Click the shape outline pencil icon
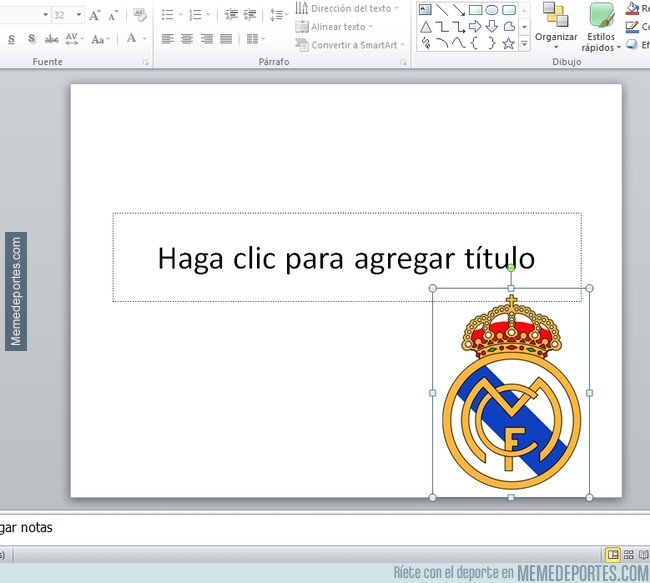The image size is (650, 583). tap(632, 27)
